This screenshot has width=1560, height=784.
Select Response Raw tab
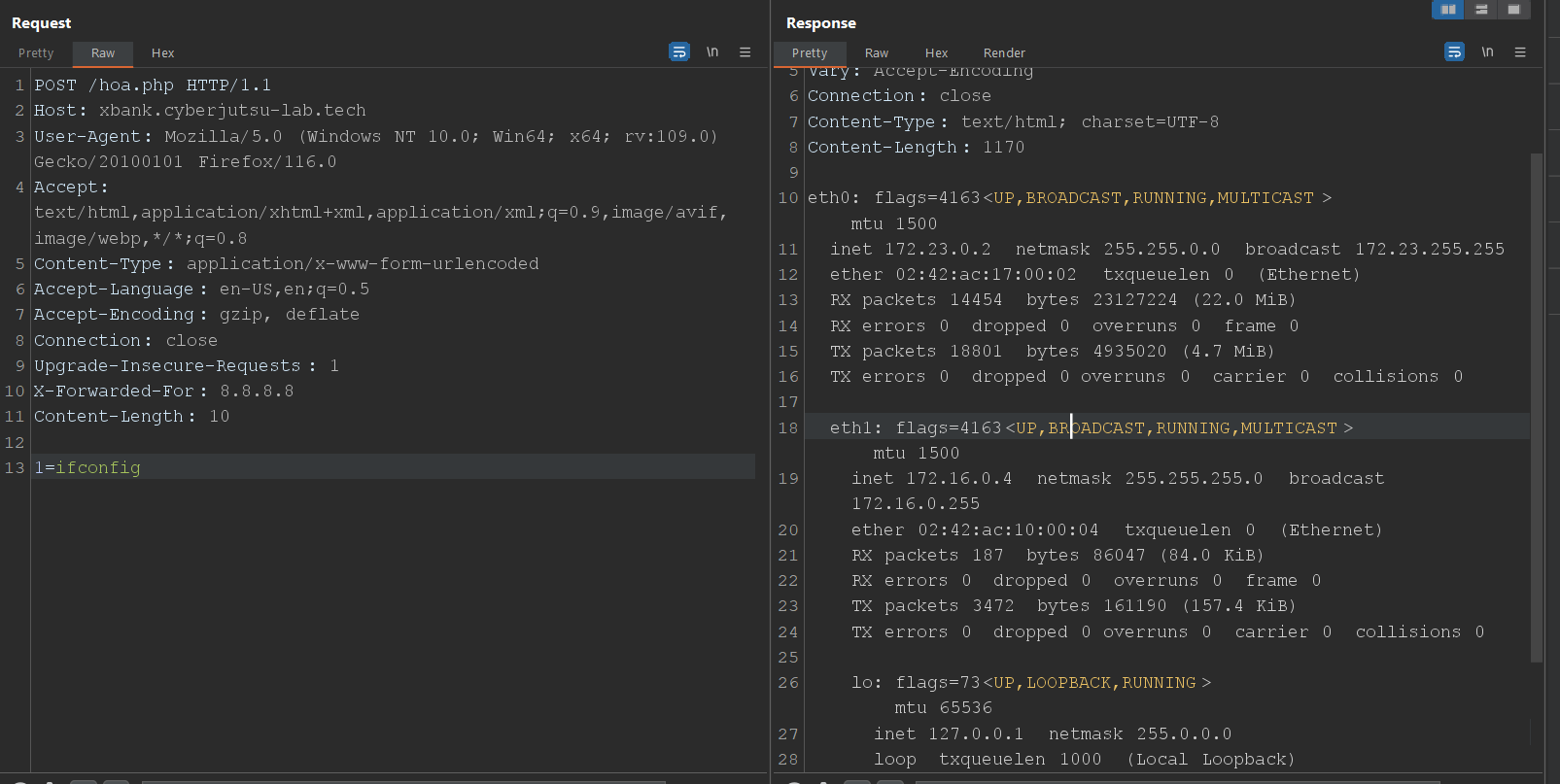(x=877, y=53)
